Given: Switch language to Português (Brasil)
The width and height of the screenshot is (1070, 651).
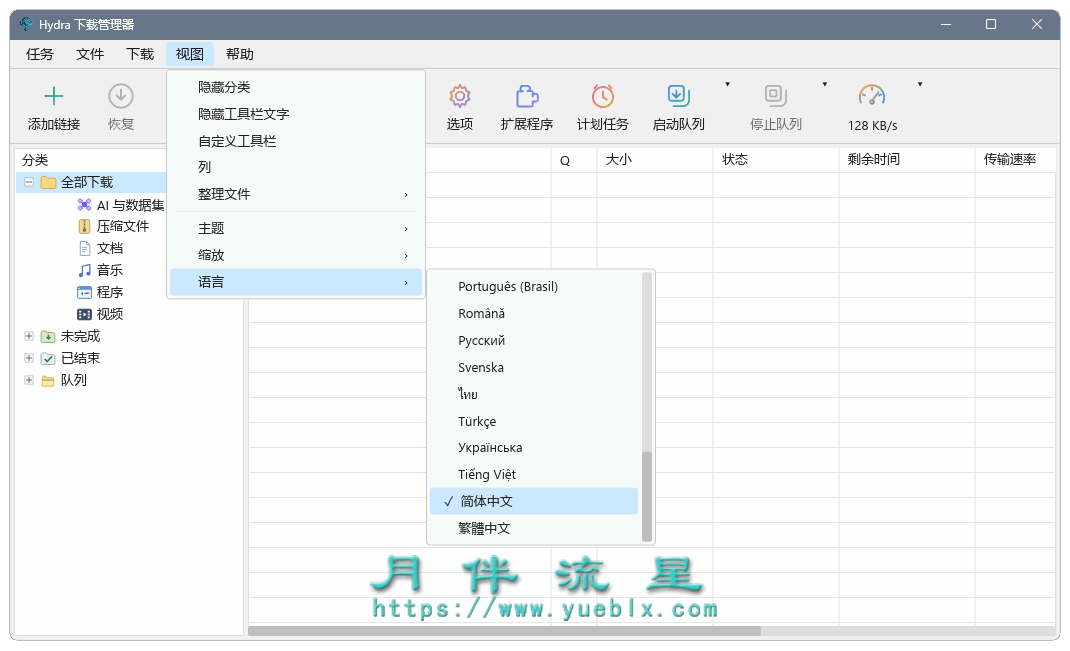Looking at the screenshot, I should tap(534, 287).
